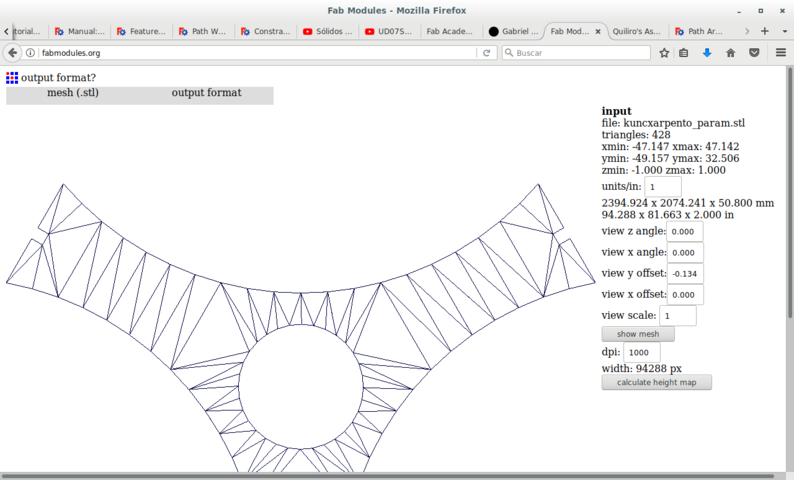Open the bookmarks list icon

(x=684, y=53)
